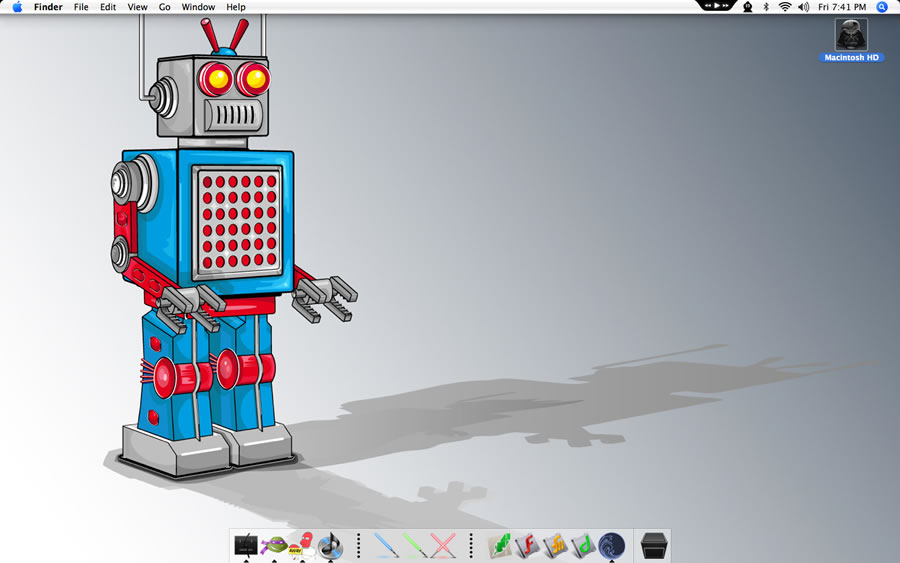Image resolution: width=900 pixels, height=563 pixels.
Task: Open the Window menu
Action: [x=198, y=7]
